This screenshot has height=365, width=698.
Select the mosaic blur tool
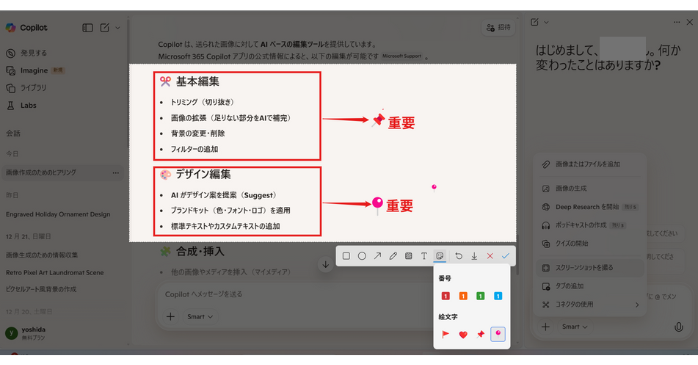point(408,256)
